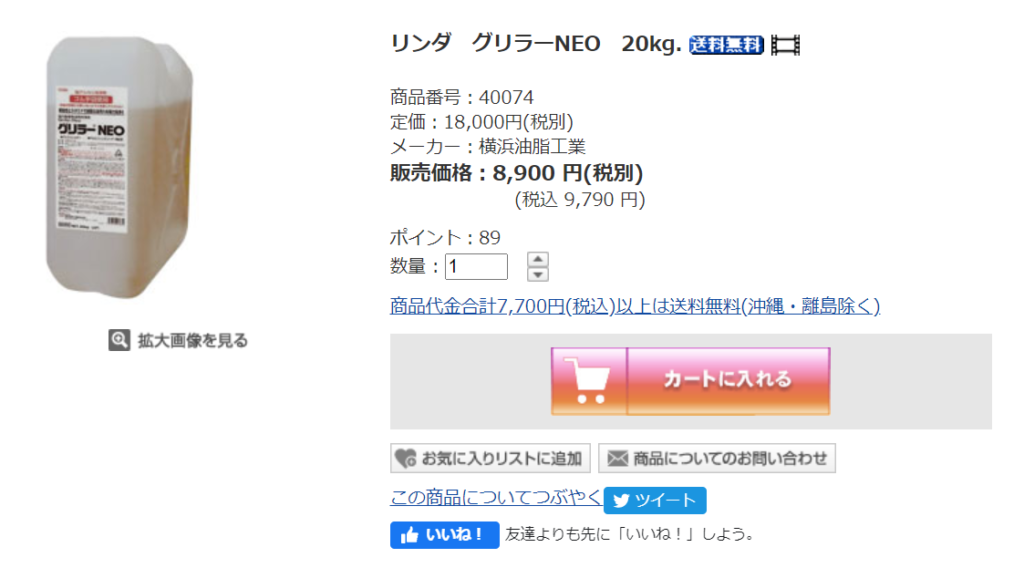The height and width of the screenshot is (568, 1024).
Task: Click the heart icon for favorites
Action: [x=406, y=458]
